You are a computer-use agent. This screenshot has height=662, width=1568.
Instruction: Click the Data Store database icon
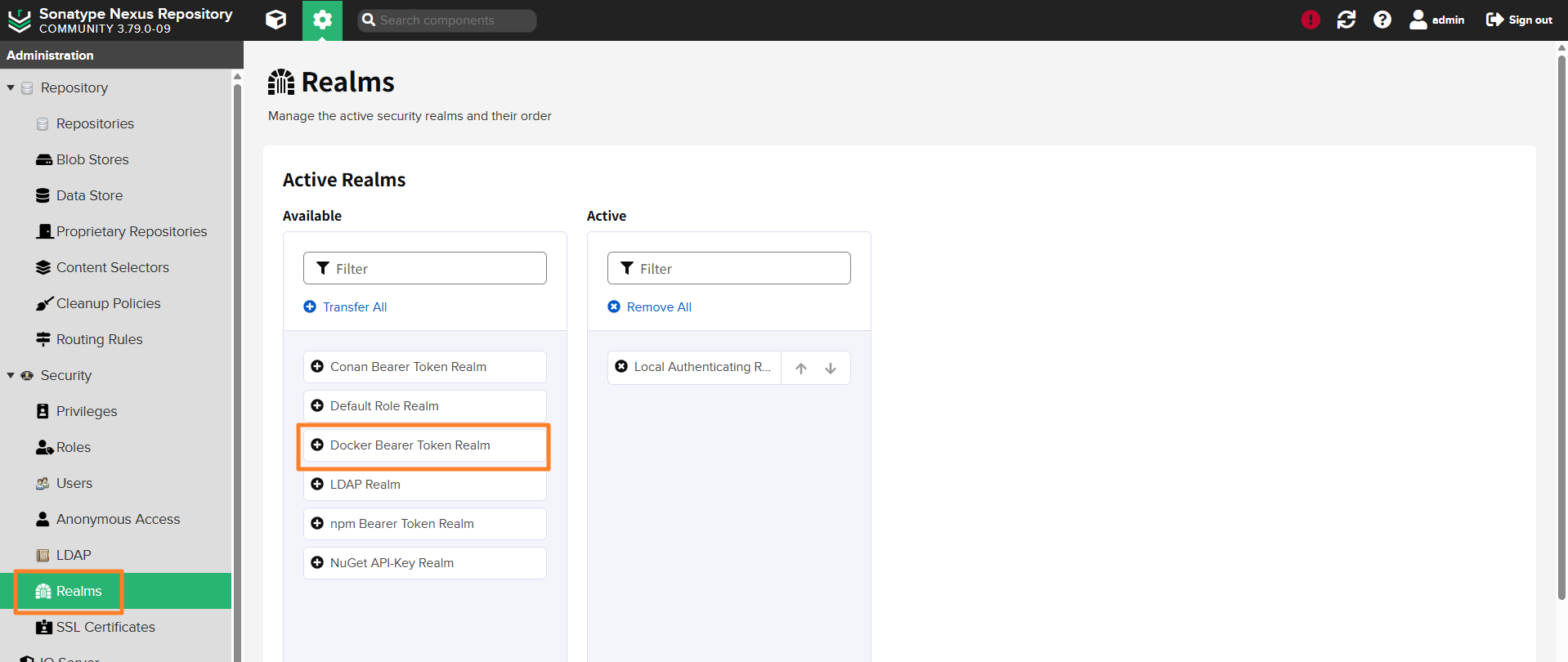(x=43, y=195)
